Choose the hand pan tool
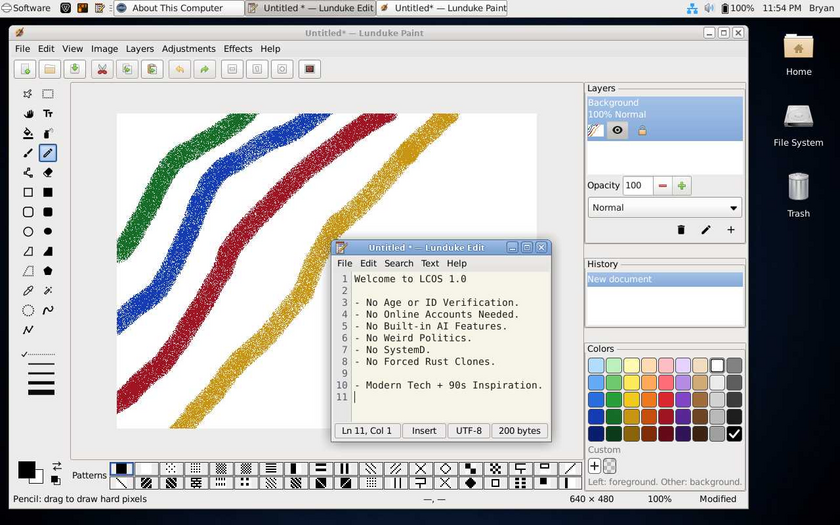Viewport: 840px width, 525px height. [28, 114]
